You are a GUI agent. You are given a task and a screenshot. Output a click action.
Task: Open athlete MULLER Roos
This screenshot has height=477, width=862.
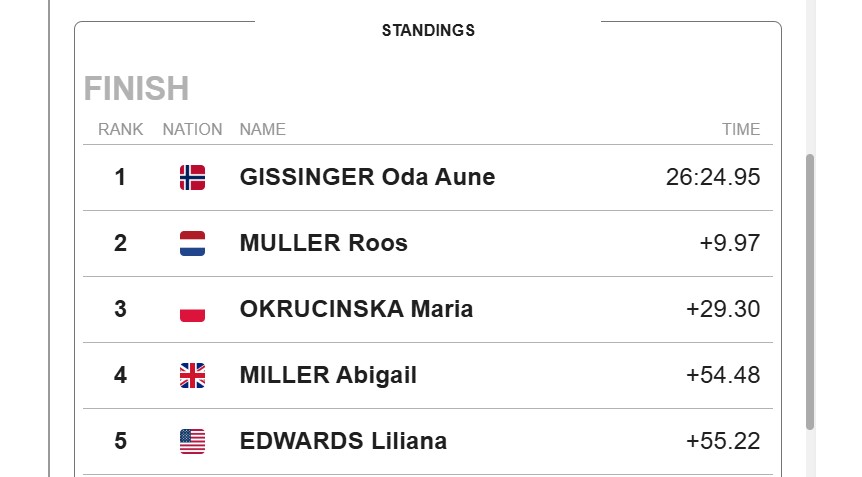[x=324, y=243]
